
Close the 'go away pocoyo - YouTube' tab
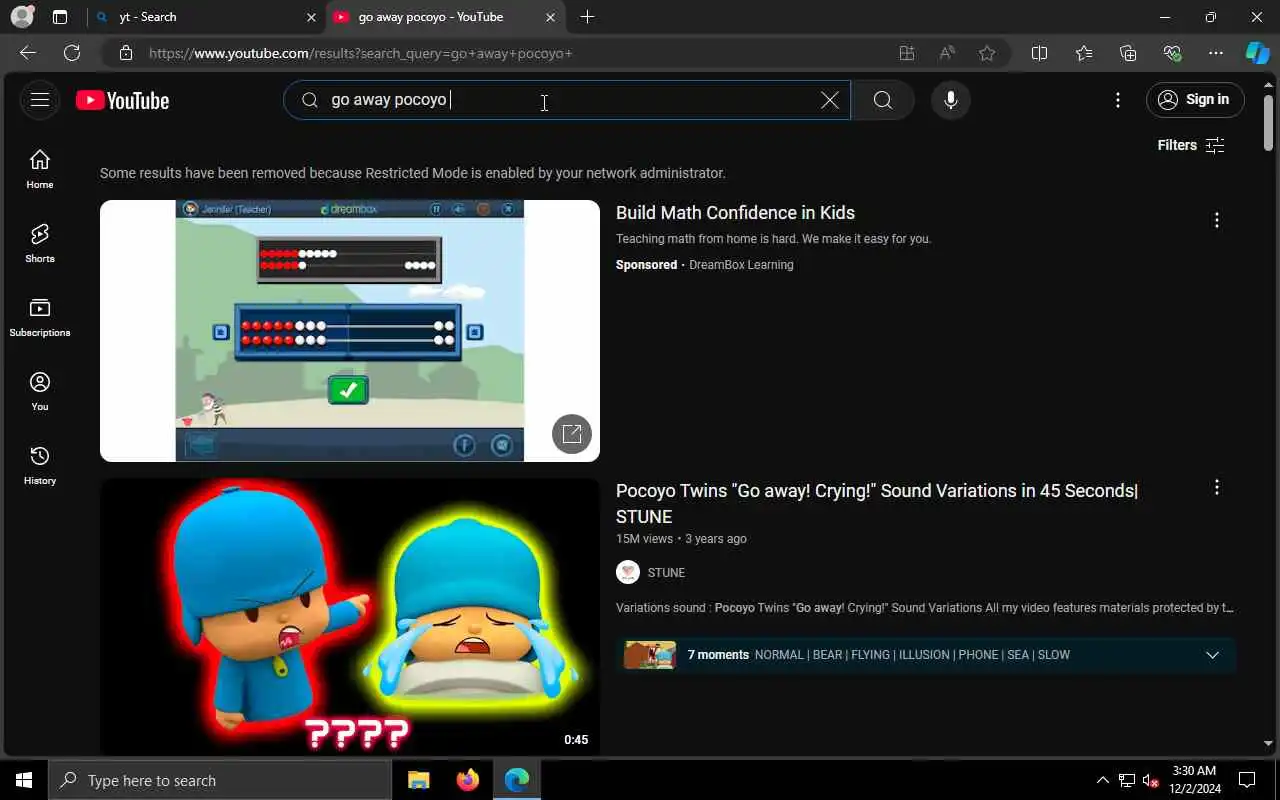point(550,17)
